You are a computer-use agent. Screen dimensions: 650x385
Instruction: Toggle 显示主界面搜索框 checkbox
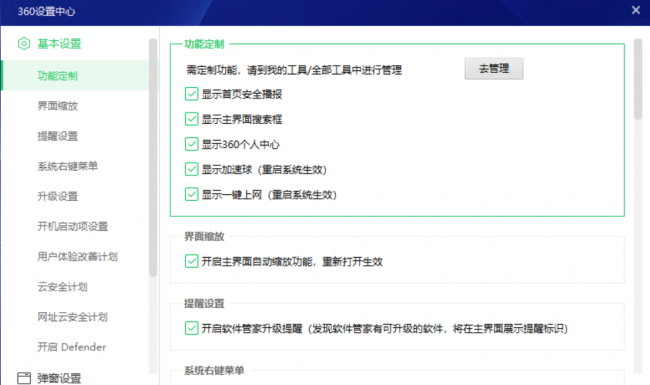click(192, 119)
